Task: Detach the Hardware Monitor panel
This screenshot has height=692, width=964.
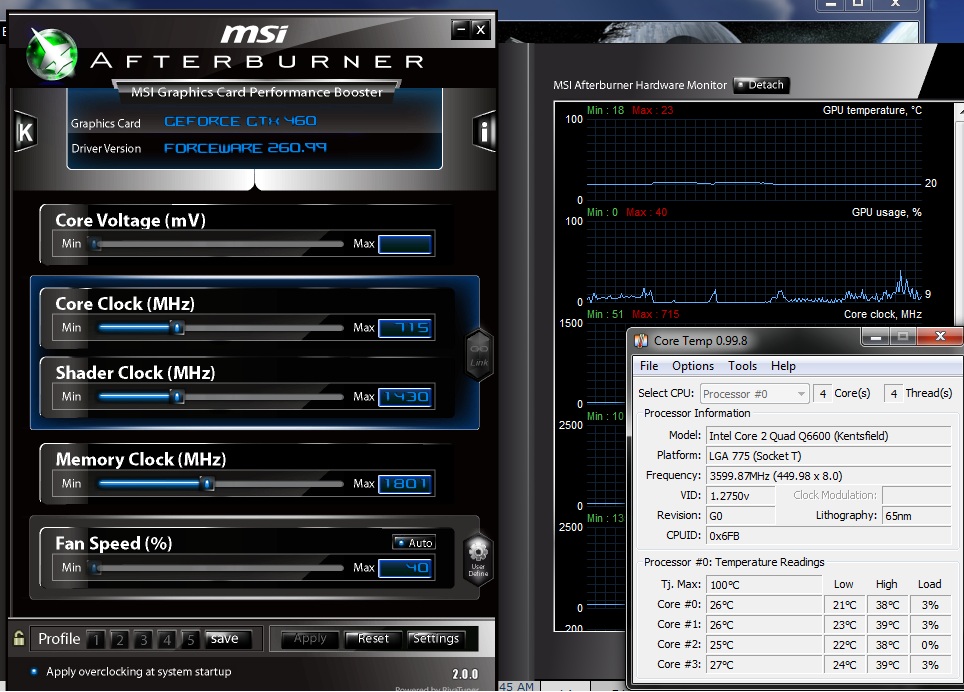Action: pos(761,85)
